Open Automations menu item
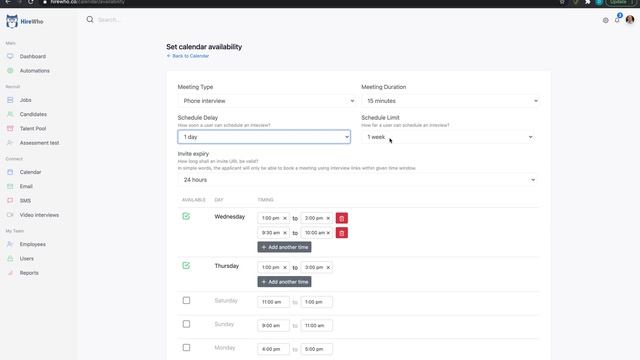640x360 pixels. click(35, 71)
